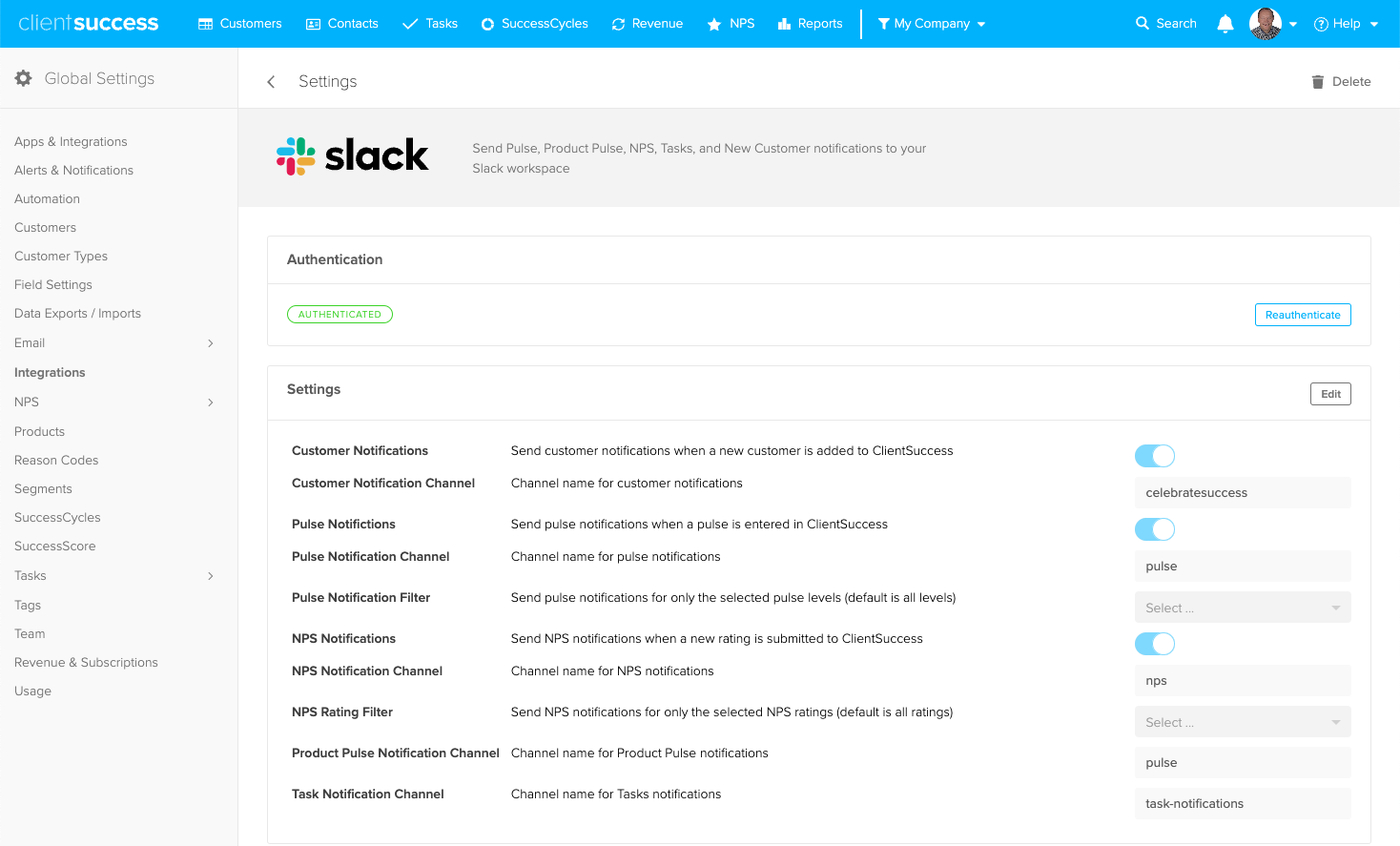Open Alerts & Notifications settings

click(73, 170)
